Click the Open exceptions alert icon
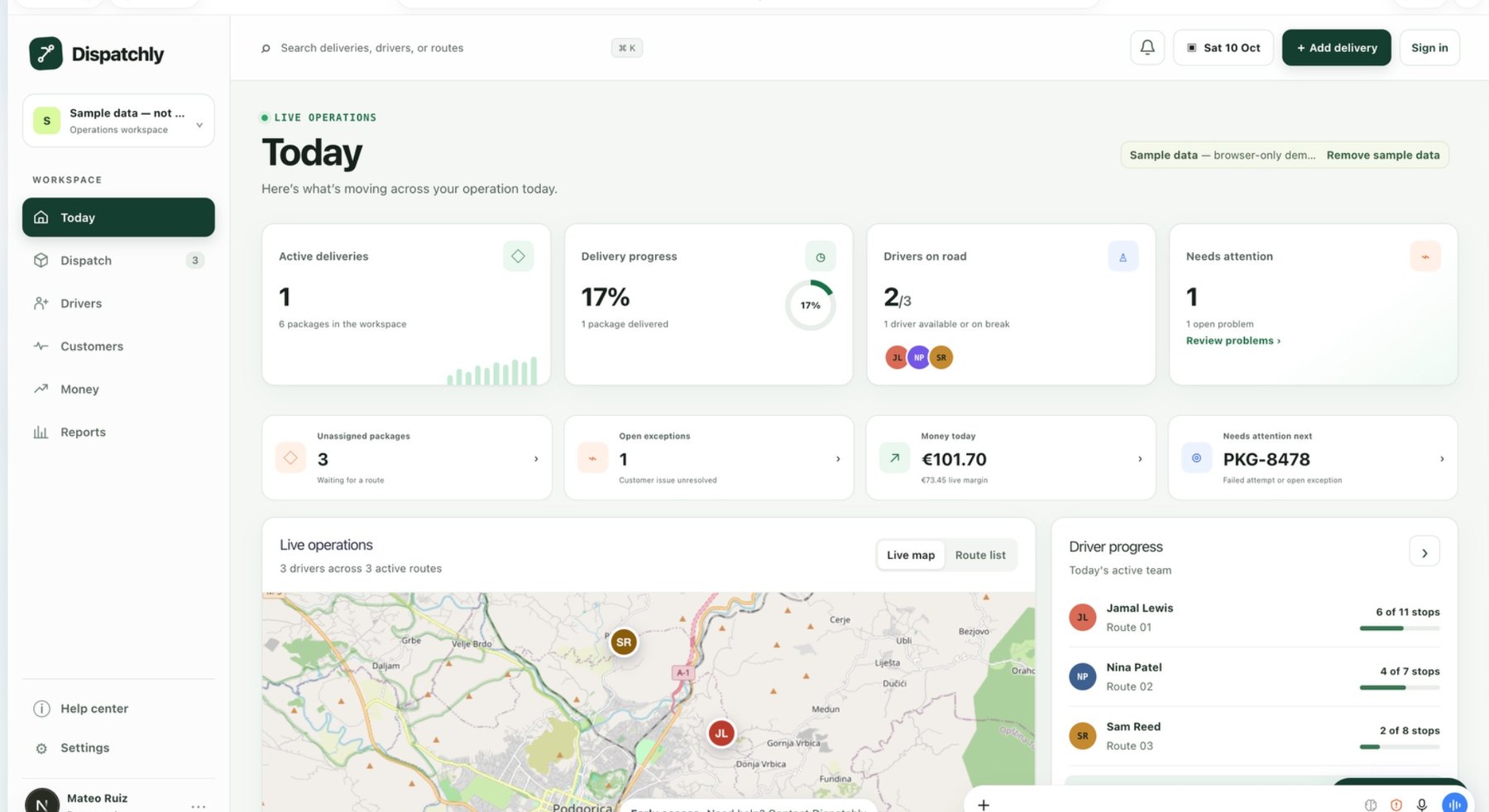Viewport: 1489px width, 812px height. click(x=592, y=458)
